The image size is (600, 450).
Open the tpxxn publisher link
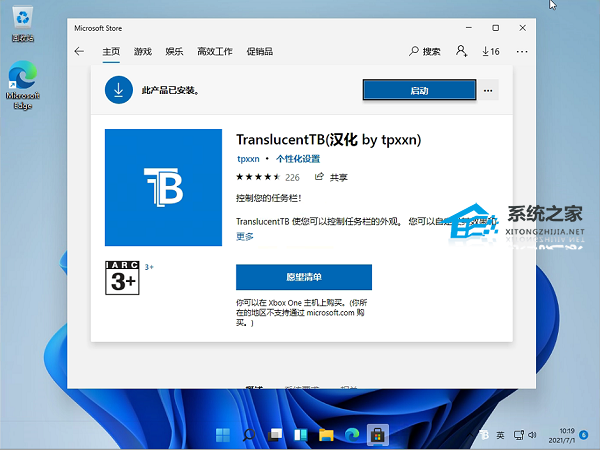tap(247, 159)
